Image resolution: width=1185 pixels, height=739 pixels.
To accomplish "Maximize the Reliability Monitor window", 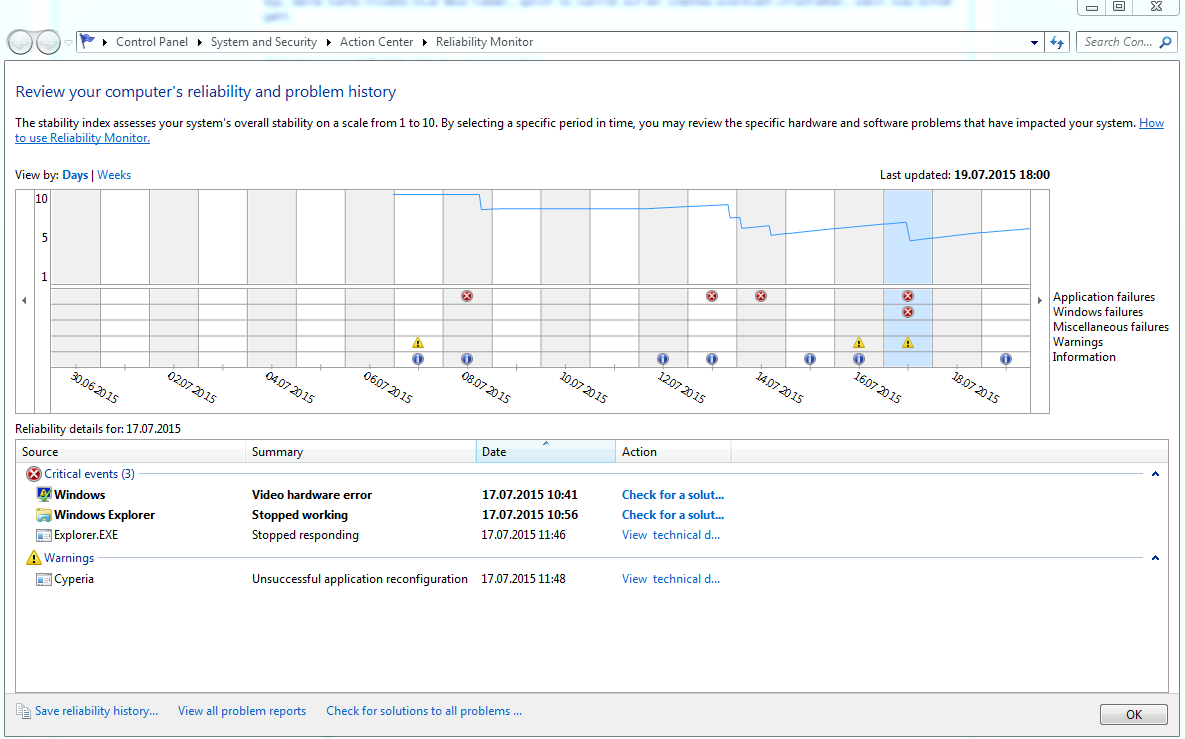I will tap(1119, 7).
